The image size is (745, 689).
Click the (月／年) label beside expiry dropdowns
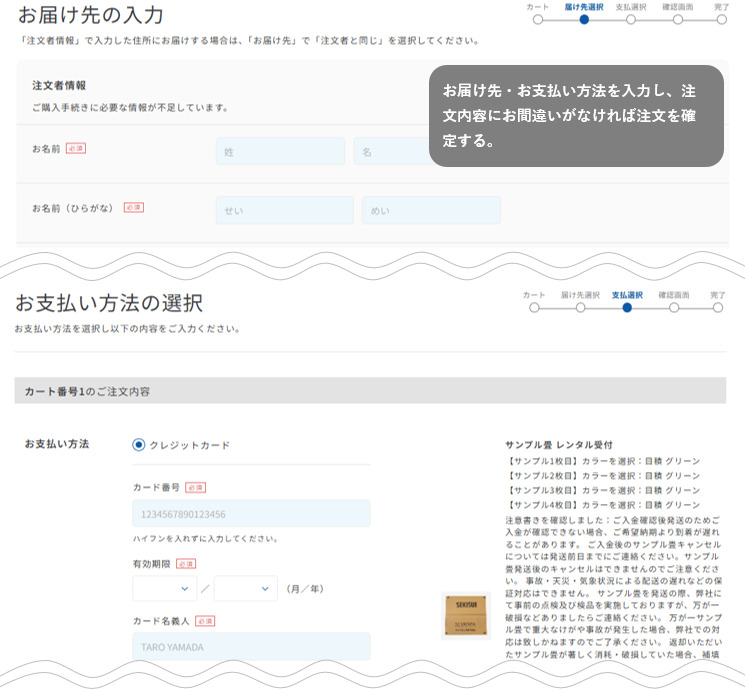click(x=305, y=589)
